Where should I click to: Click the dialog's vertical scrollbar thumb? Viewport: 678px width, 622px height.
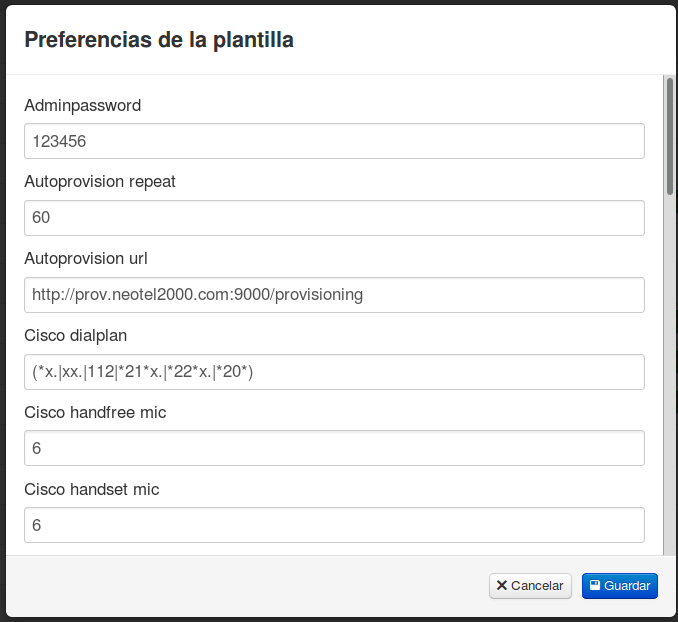point(670,135)
